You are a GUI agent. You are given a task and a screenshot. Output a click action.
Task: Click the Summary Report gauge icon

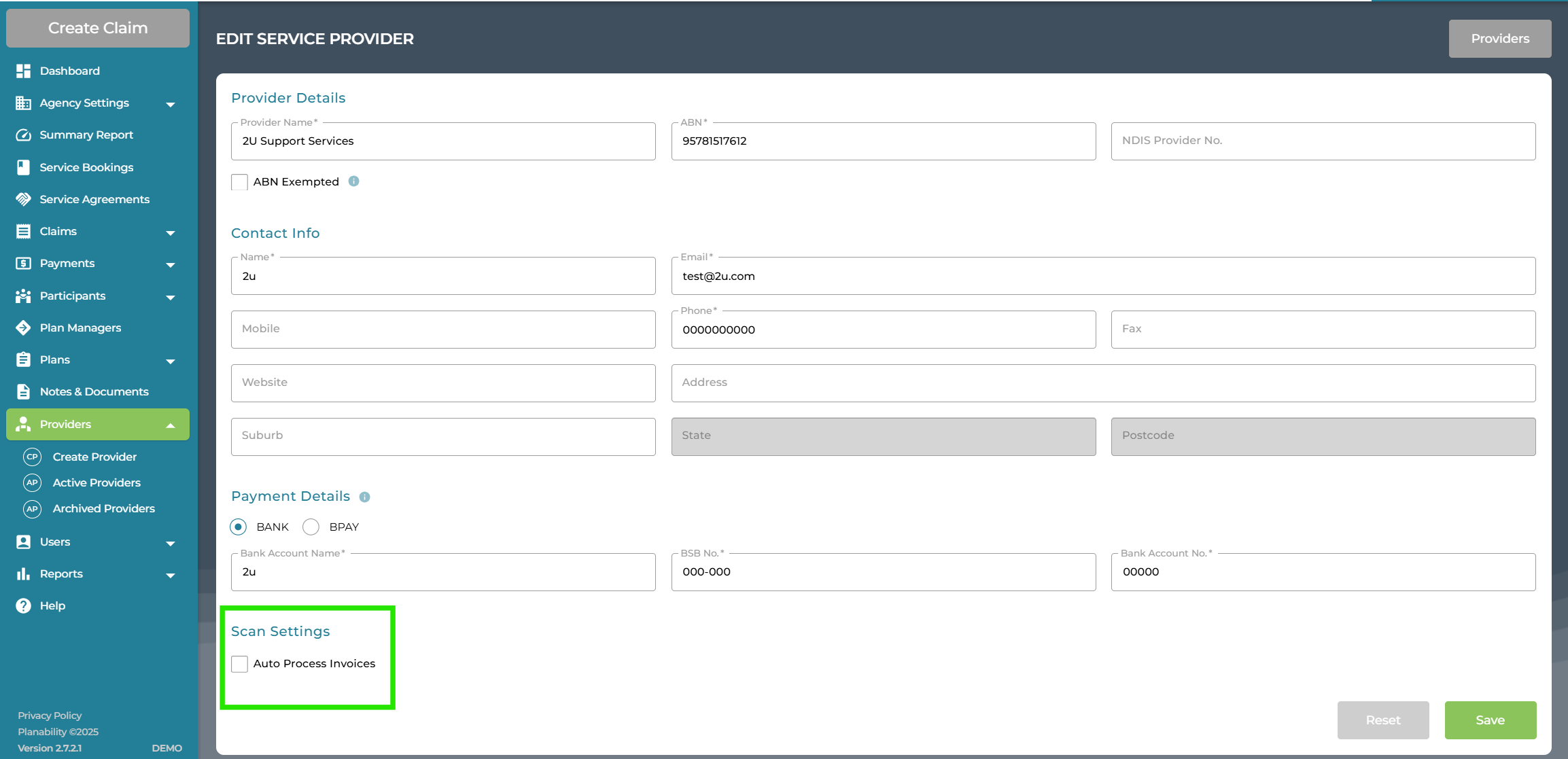(x=23, y=135)
